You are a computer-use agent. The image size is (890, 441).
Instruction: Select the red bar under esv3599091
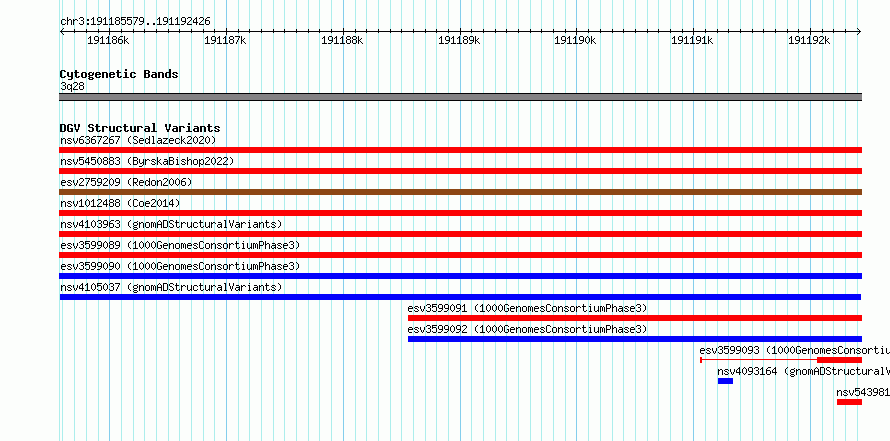coord(635,318)
